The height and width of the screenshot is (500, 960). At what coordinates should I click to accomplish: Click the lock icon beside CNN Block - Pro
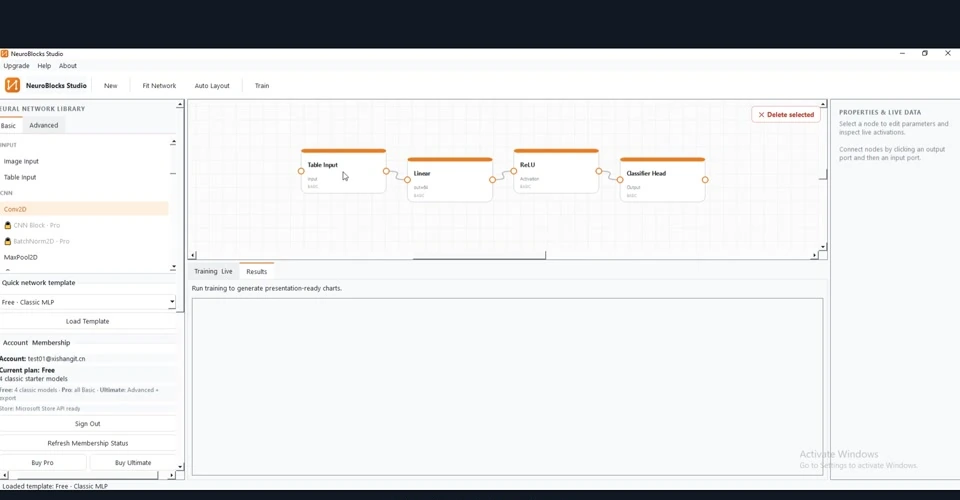click(8, 225)
